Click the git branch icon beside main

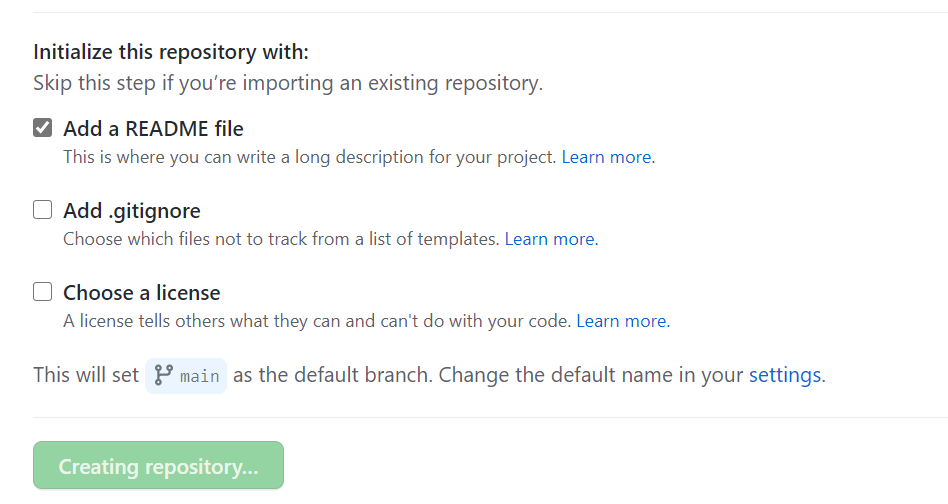click(163, 375)
